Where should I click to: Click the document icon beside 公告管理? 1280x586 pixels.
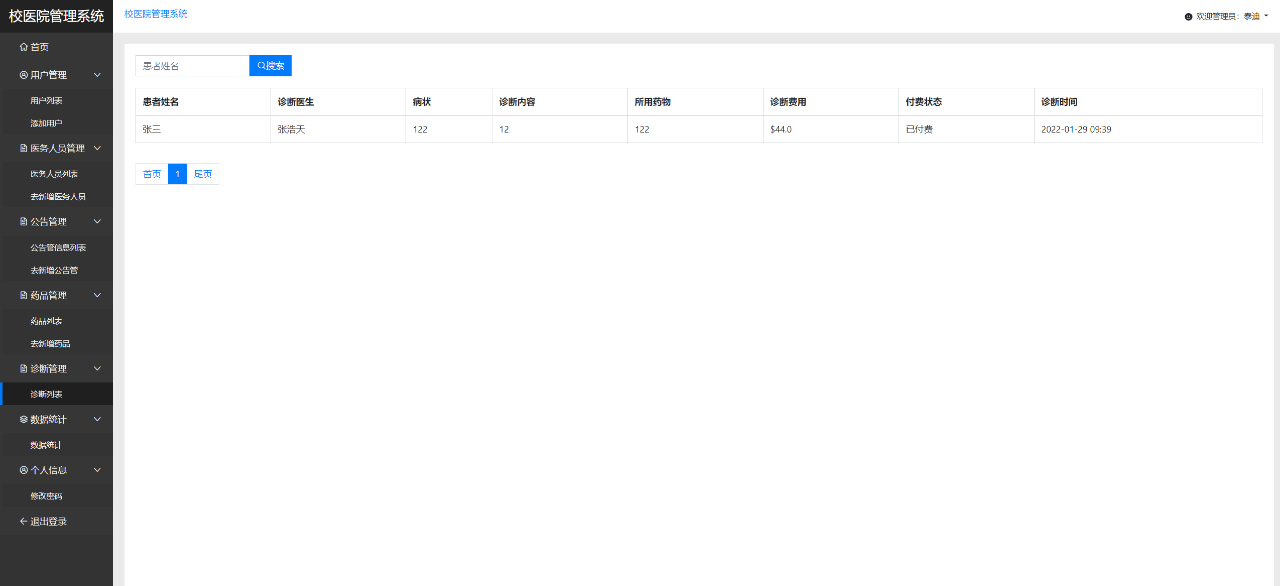point(24,222)
